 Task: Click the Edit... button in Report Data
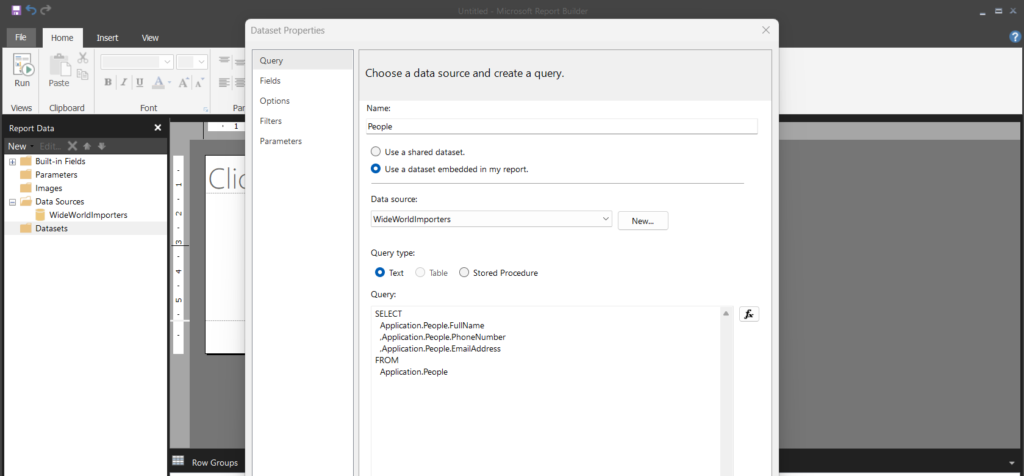(x=50, y=146)
